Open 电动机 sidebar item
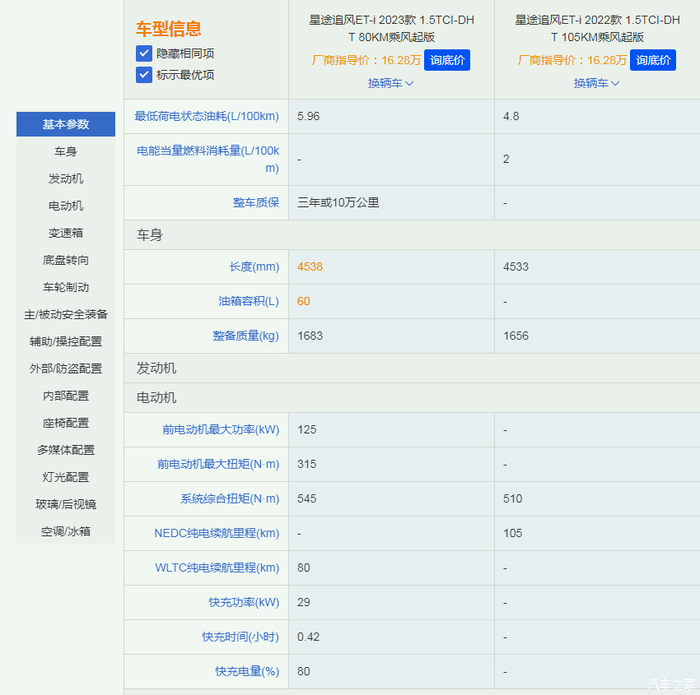 [x=66, y=206]
